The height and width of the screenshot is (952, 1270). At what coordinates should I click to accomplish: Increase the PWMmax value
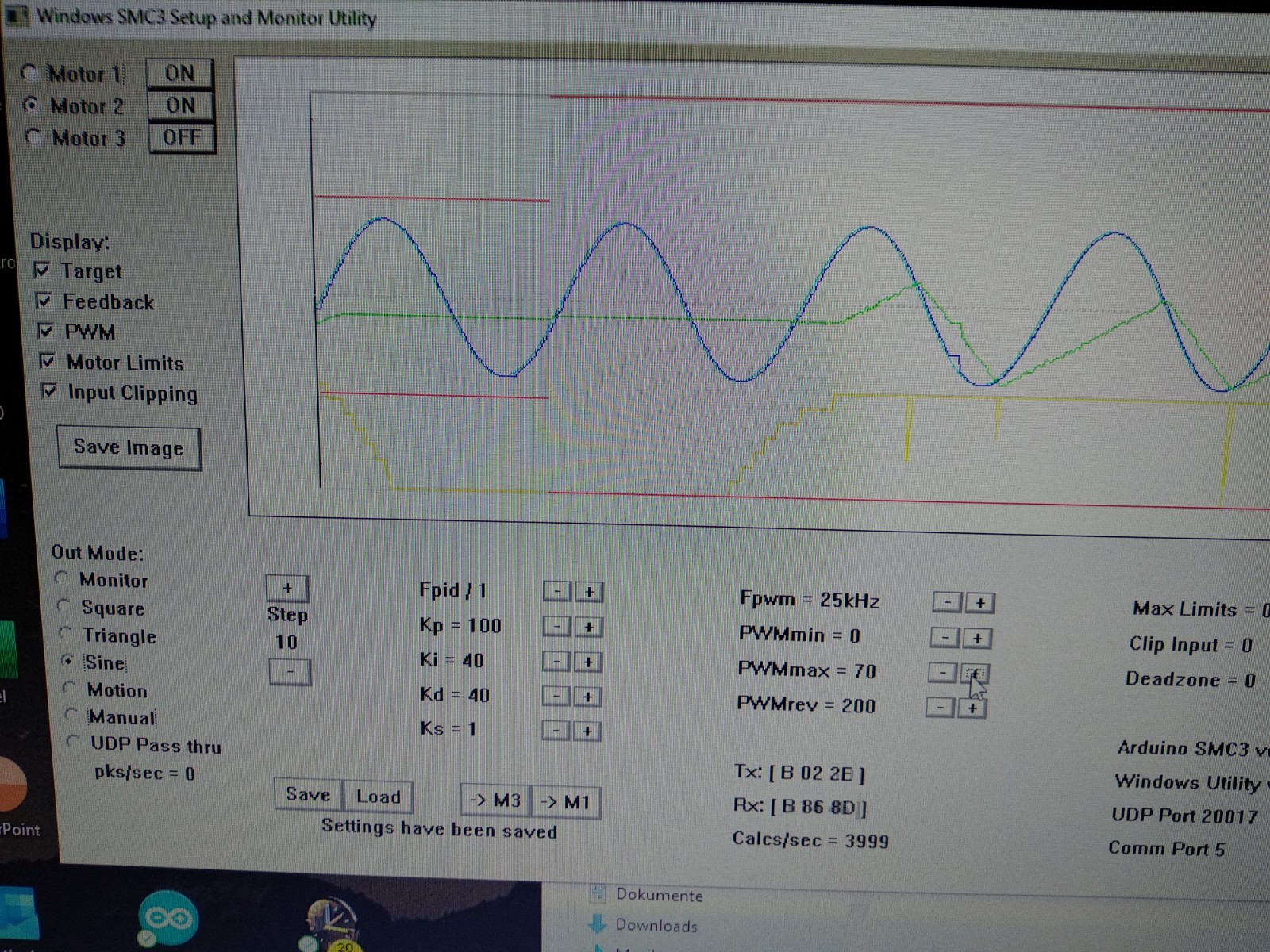975,674
